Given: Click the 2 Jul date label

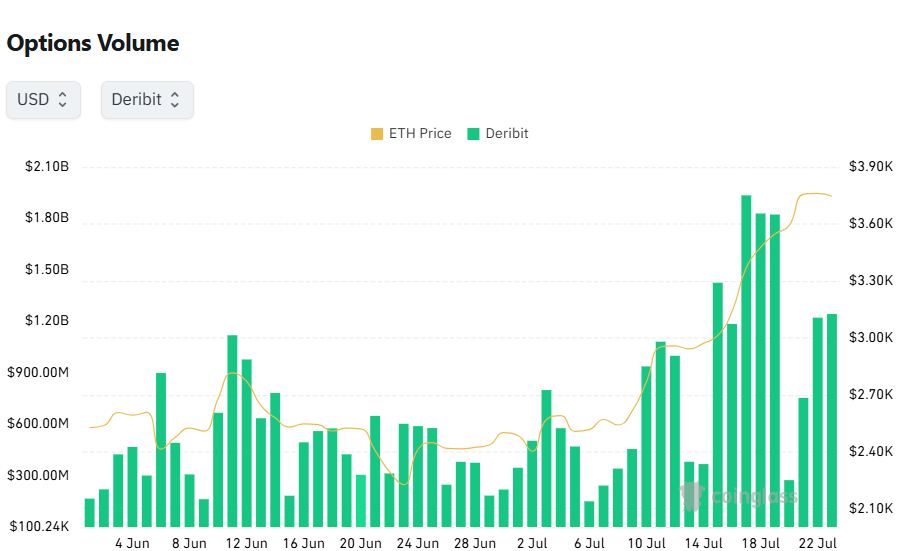Looking at the screenshot, I should pyautogui.click(x=532, y=543).
